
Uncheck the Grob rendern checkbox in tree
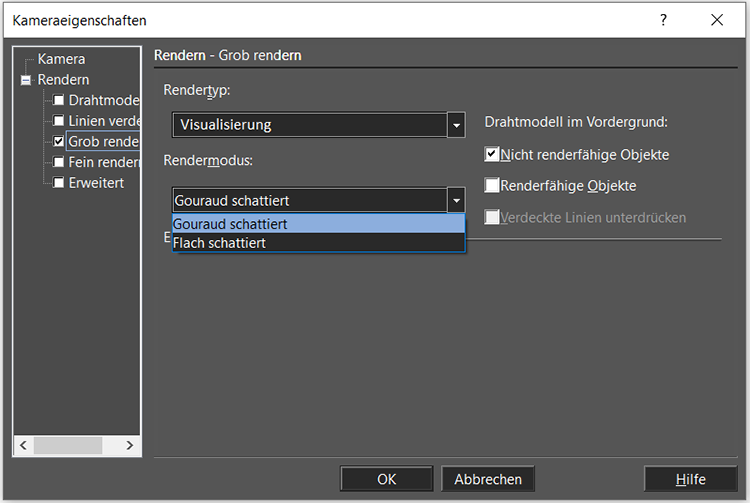[x=58, y=141]
